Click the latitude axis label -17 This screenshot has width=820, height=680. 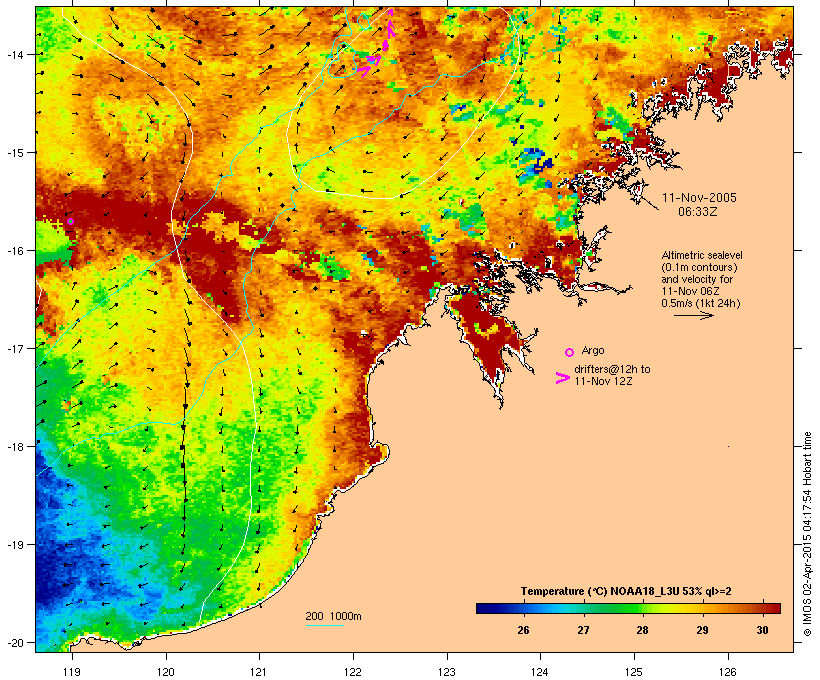[15, 348]
